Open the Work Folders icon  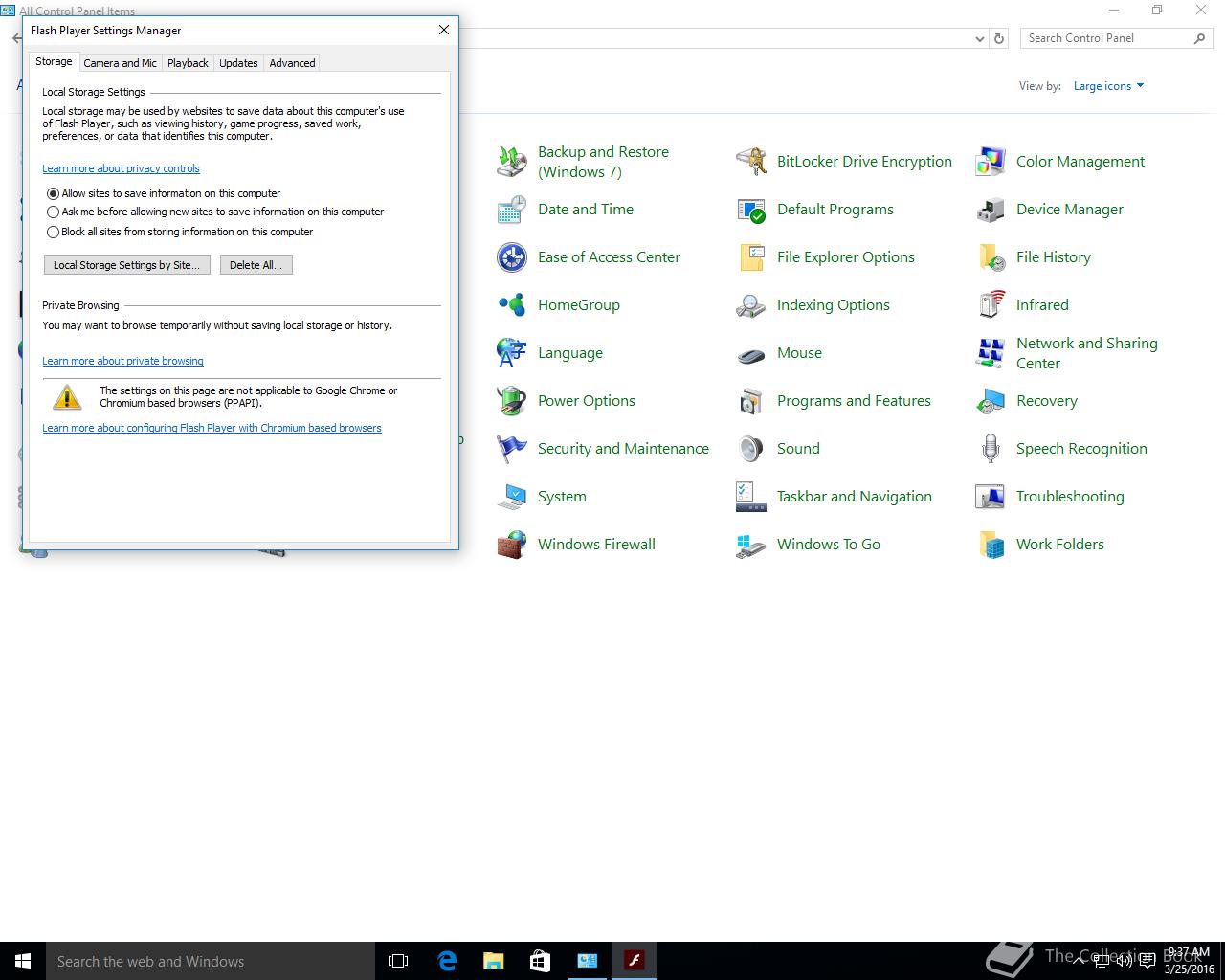(x=991, y=545)
